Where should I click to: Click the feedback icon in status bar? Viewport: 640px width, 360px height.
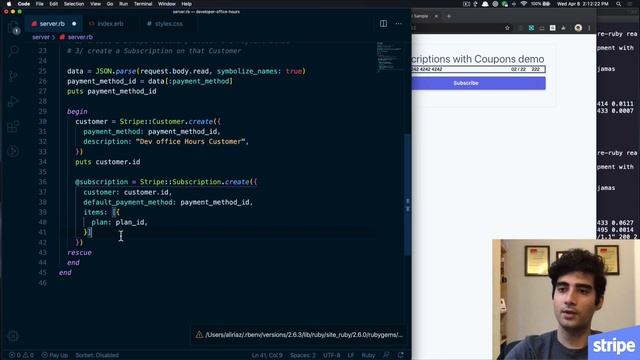(386, 355)
